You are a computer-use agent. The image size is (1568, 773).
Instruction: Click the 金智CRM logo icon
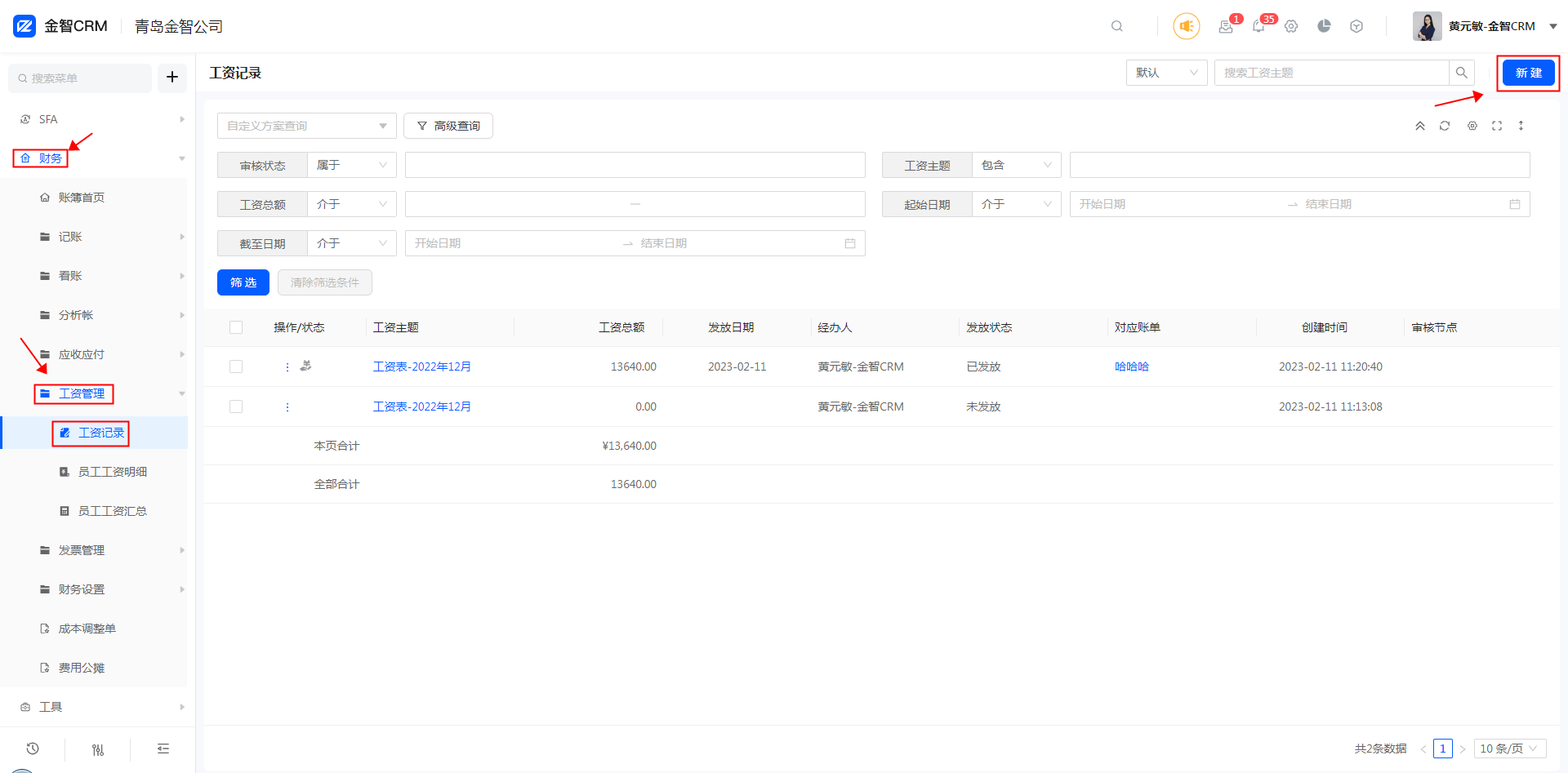(24, 26)
